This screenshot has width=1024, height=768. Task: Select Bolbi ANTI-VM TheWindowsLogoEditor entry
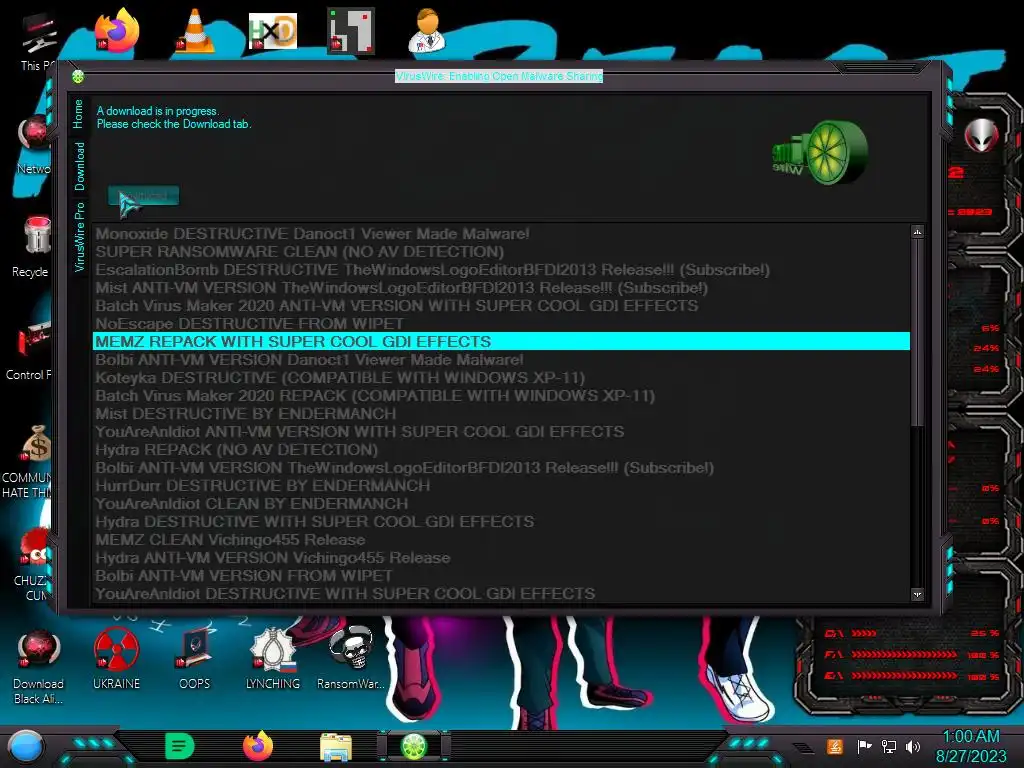pos(502,468)
